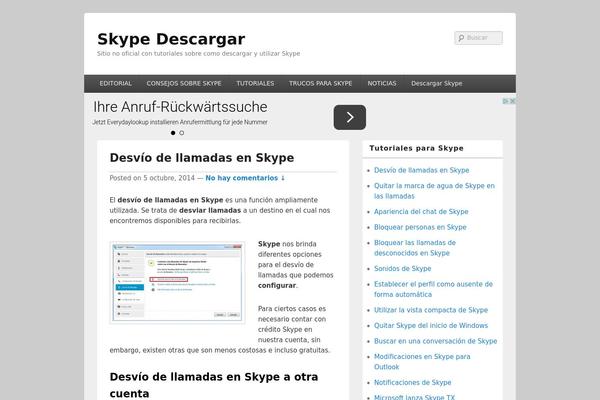Click the search magnifier icon
The height and width of the screenshot is (400, 600).
point(461,38)
